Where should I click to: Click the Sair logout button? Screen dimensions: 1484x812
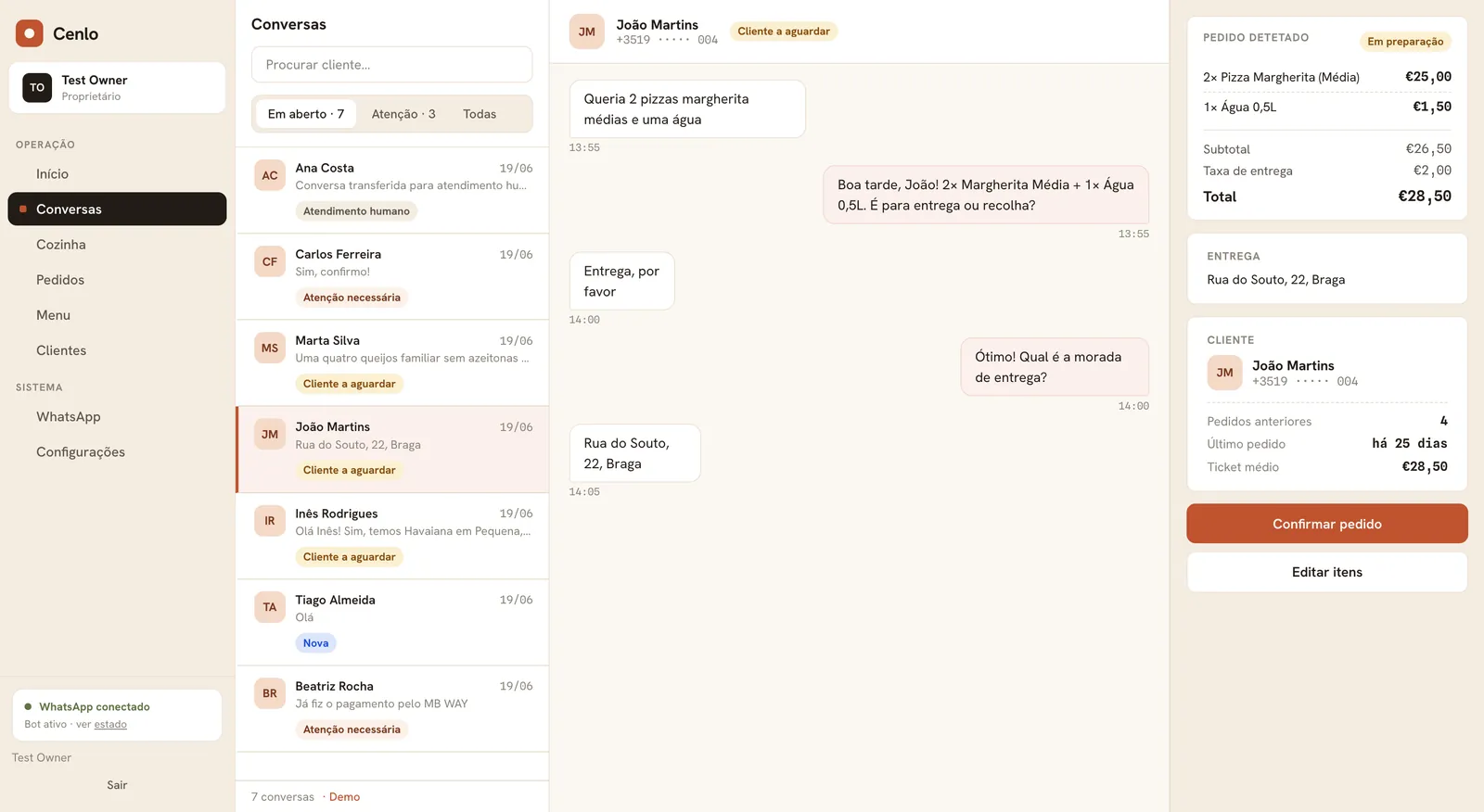(x=117, y=785)
